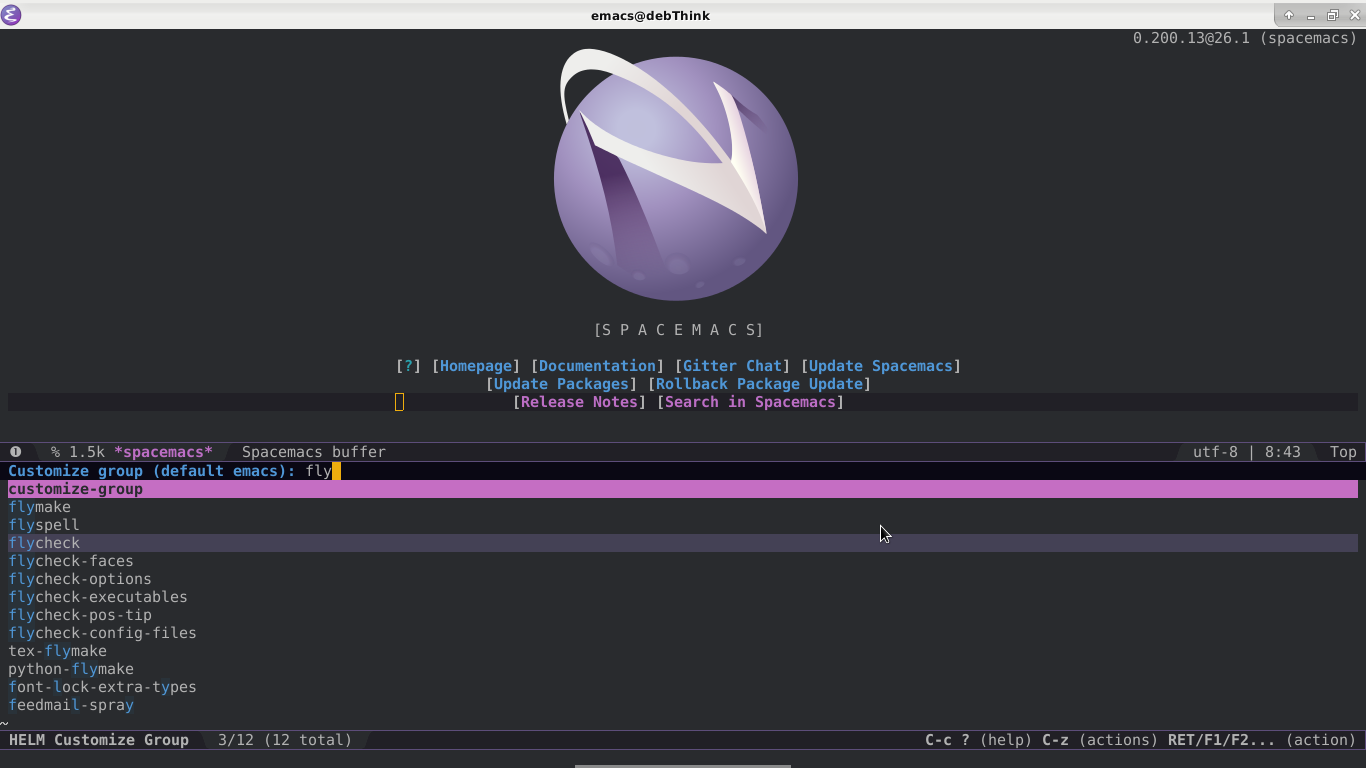
Task: Select the highlighted flycheck candidate
Action: point(44,543)
